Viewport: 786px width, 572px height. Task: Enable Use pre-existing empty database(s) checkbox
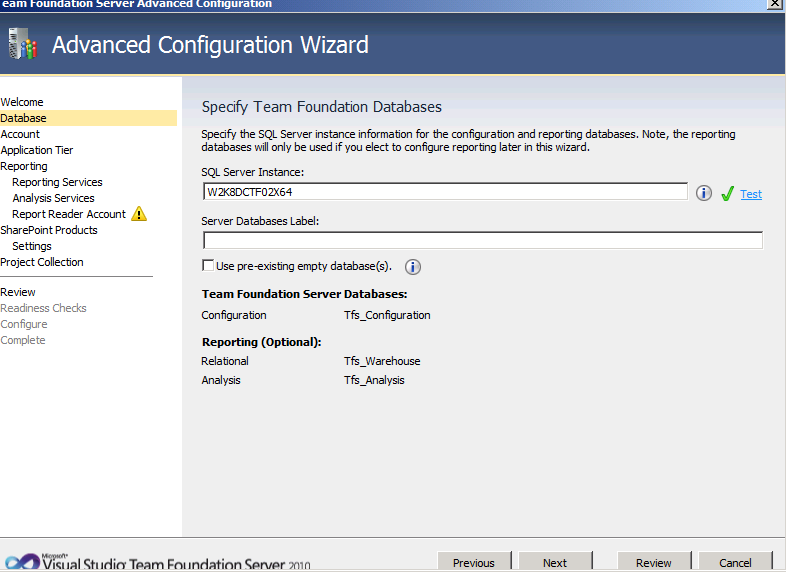208,265
